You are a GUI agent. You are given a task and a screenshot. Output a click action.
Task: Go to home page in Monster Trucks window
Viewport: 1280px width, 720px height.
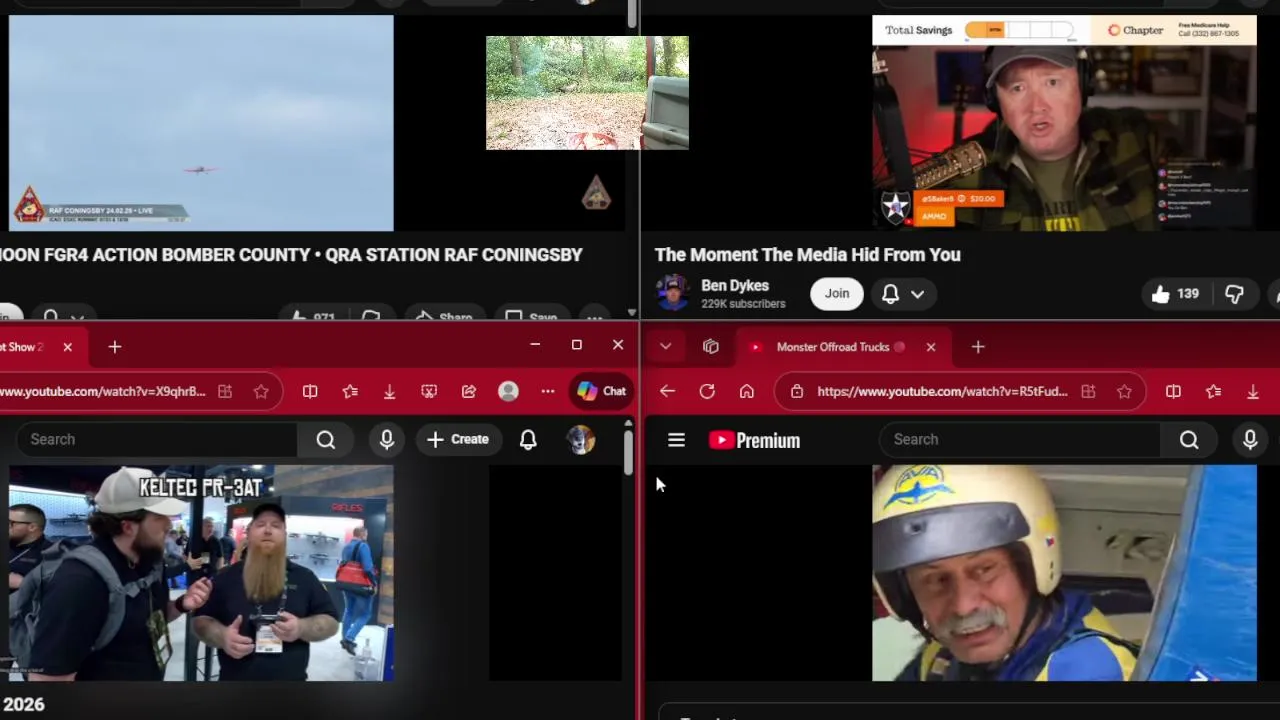[747, 392]
